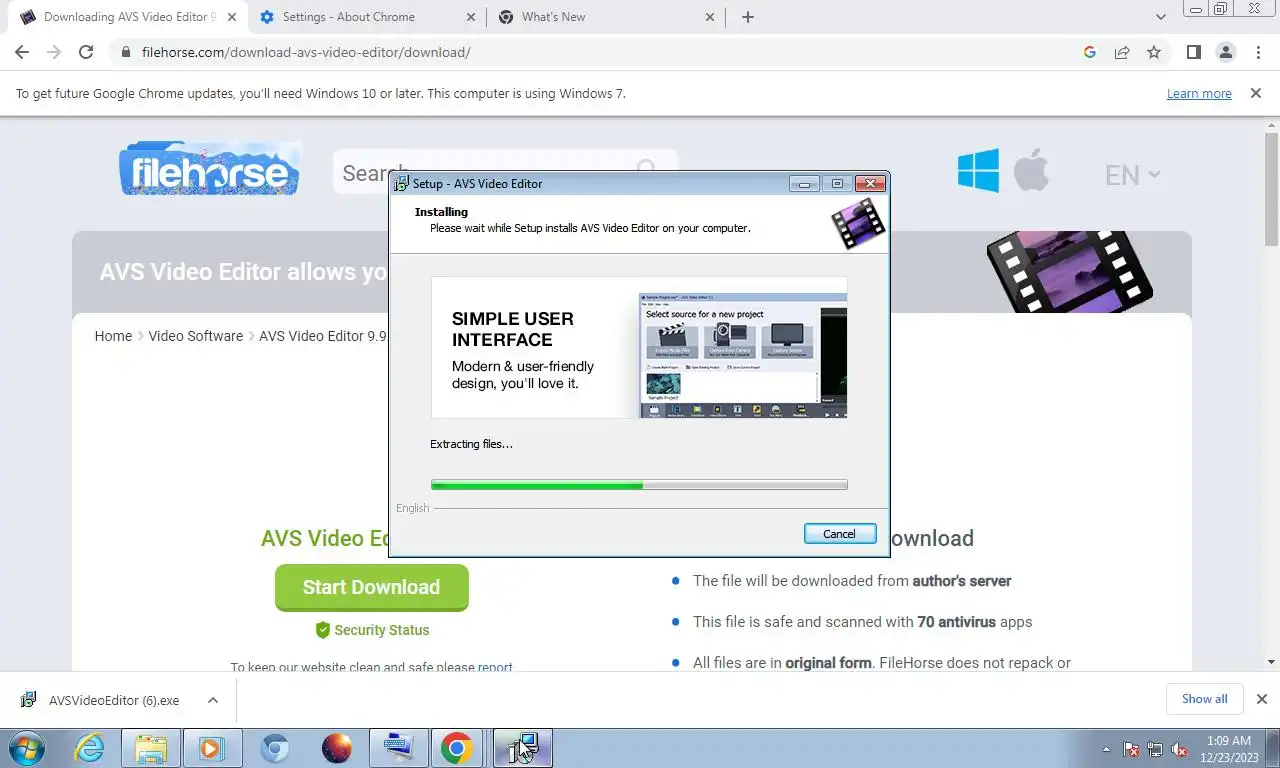1280x768 pixels.
Task: Click the Google icon in address bar
Action: [1090, 52]
